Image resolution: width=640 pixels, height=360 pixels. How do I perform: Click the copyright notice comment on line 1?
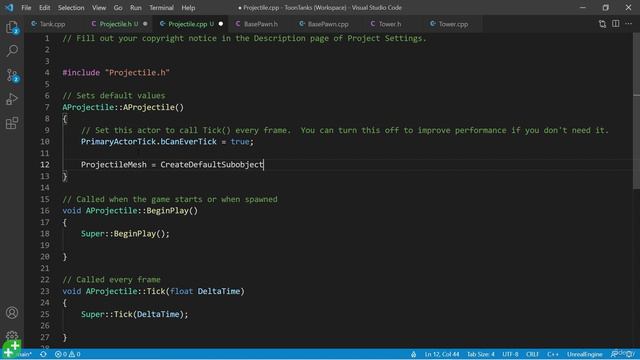(244, 38)
